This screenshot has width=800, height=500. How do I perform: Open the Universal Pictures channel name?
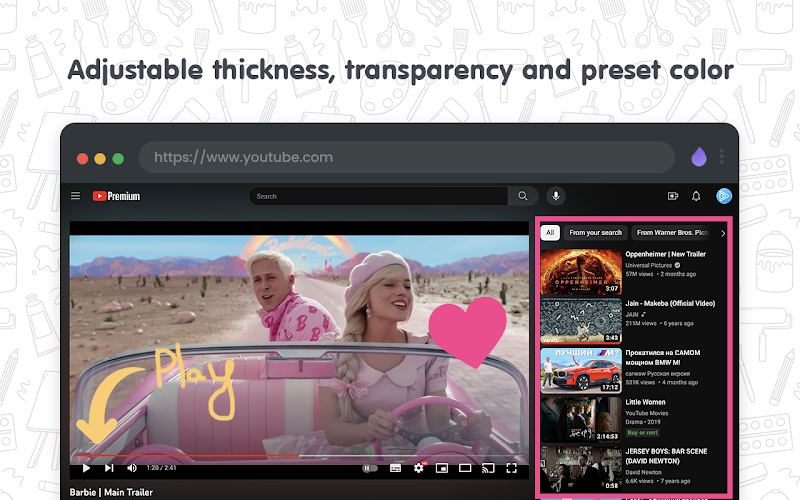648,265
